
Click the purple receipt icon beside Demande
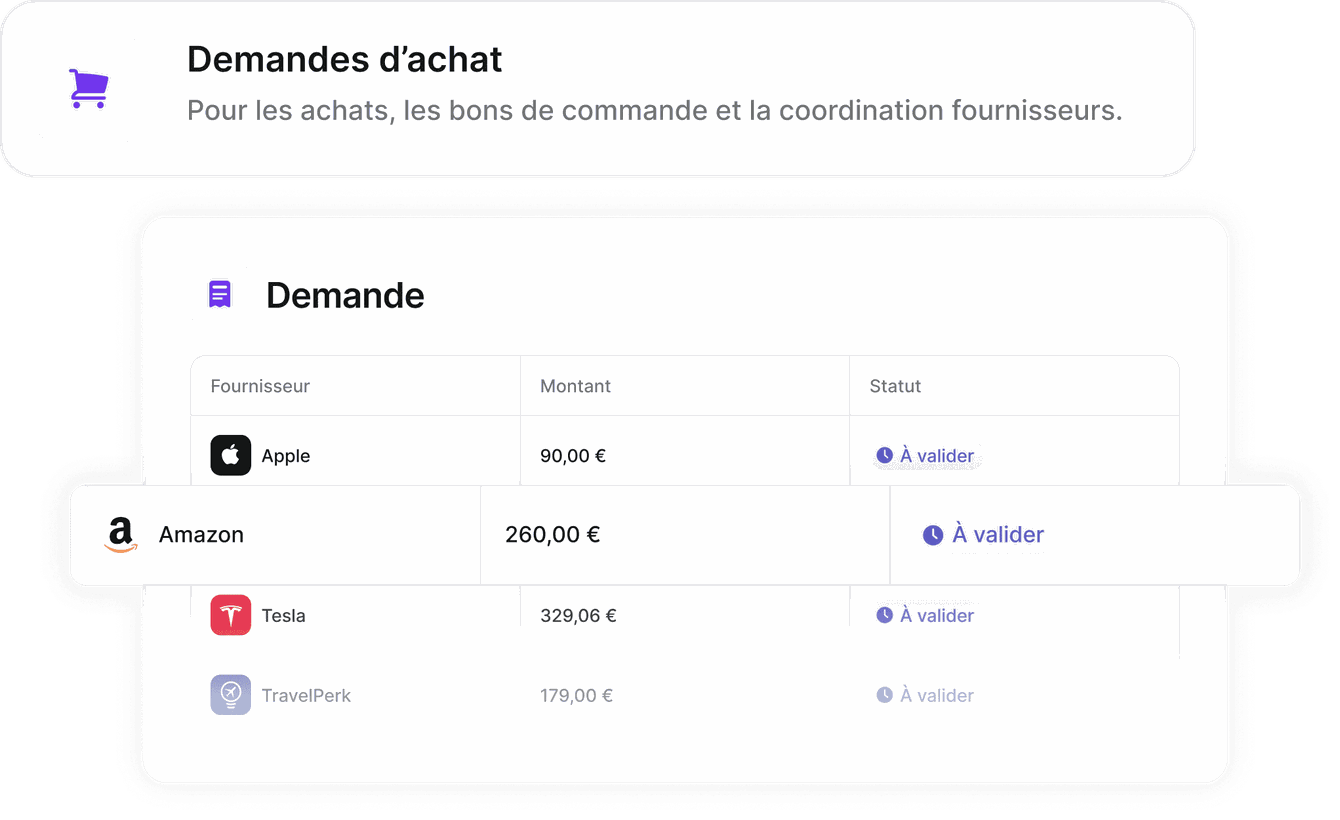pyautogui.click(x=220, y=294)
